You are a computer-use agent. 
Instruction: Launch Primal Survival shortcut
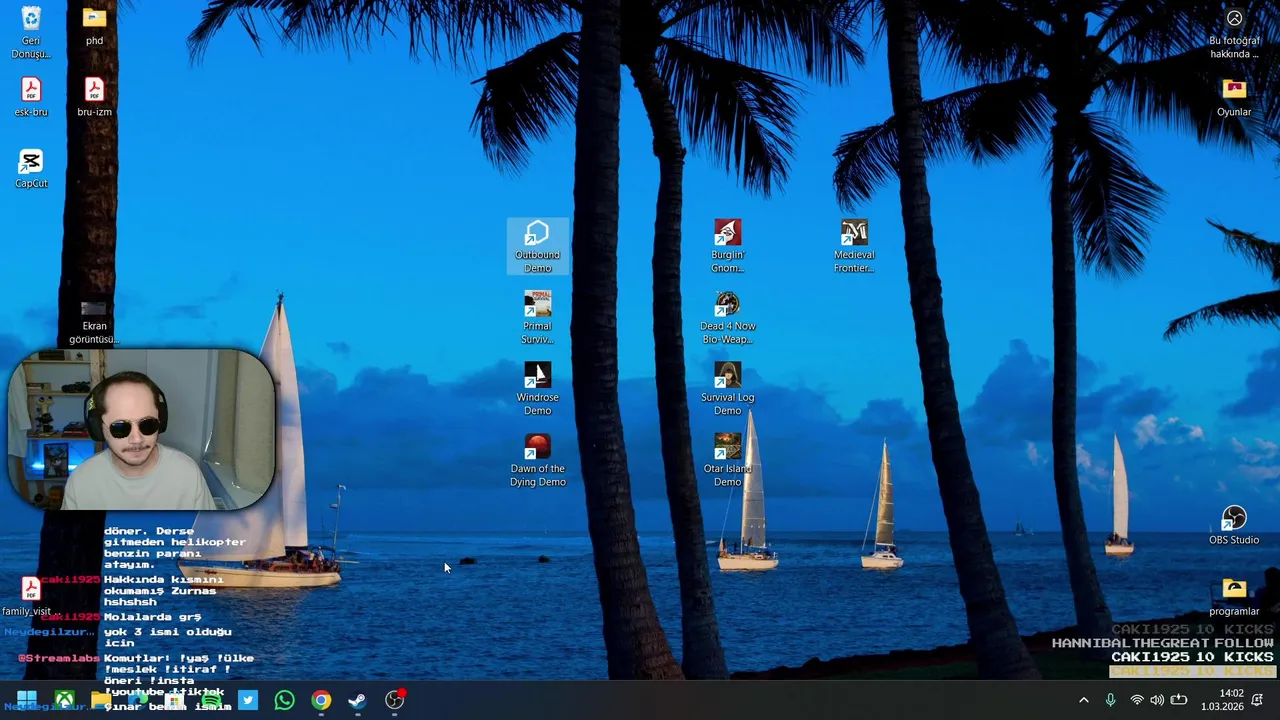tap(538, 318)
